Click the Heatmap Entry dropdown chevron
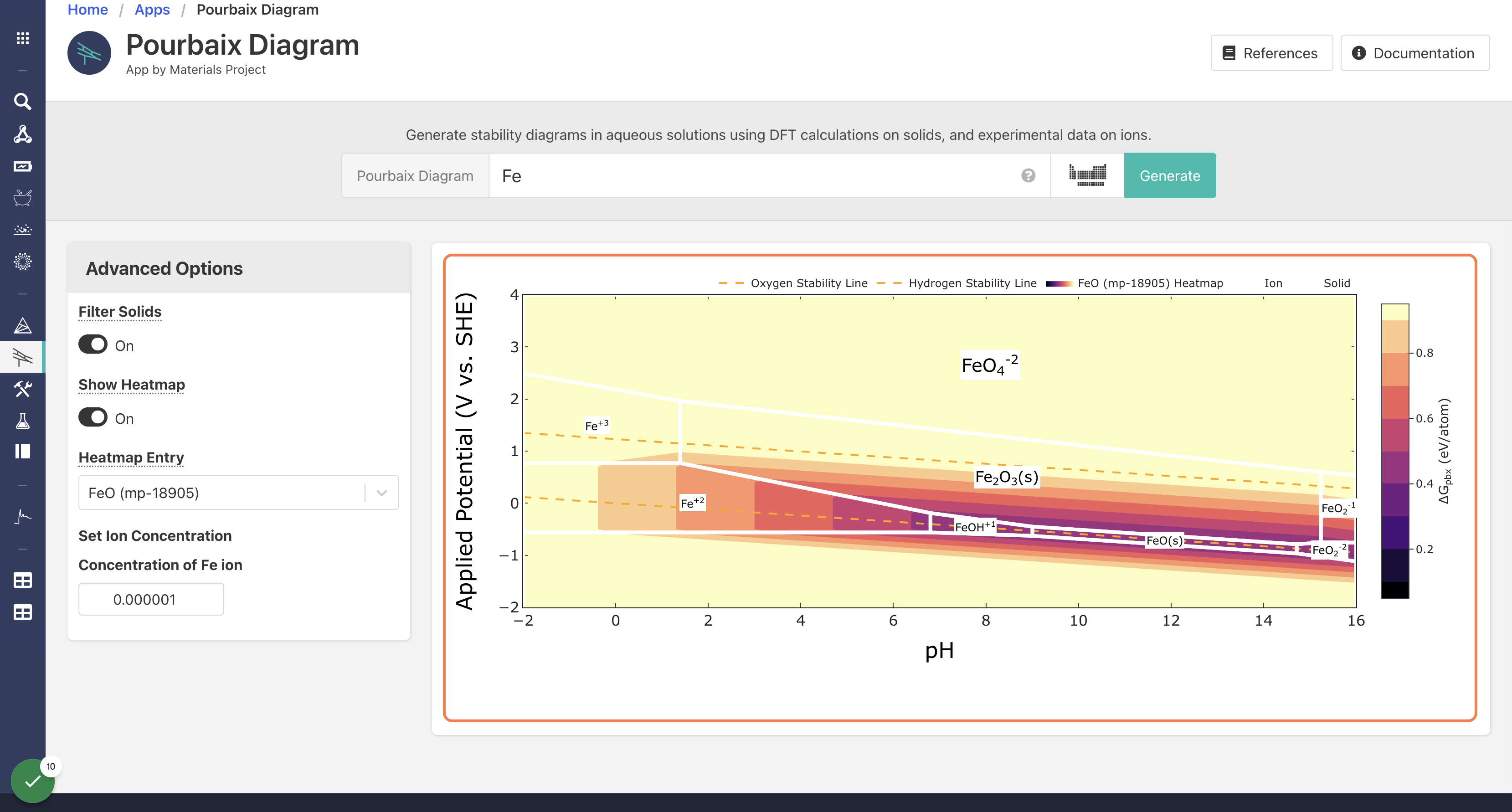The height and width of the screenshot is (812, 1512). coord(381,493)
